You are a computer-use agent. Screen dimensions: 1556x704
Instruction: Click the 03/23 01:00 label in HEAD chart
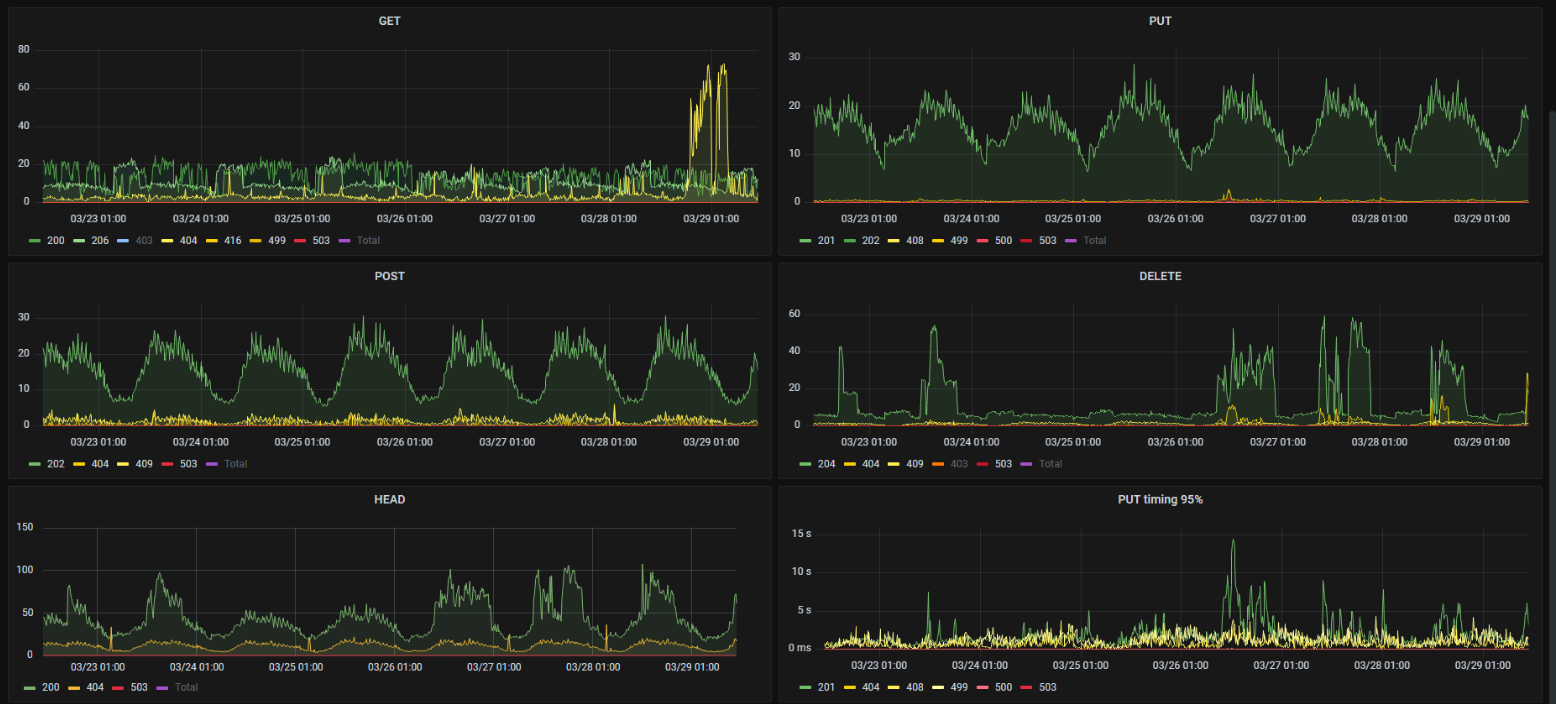98,666
